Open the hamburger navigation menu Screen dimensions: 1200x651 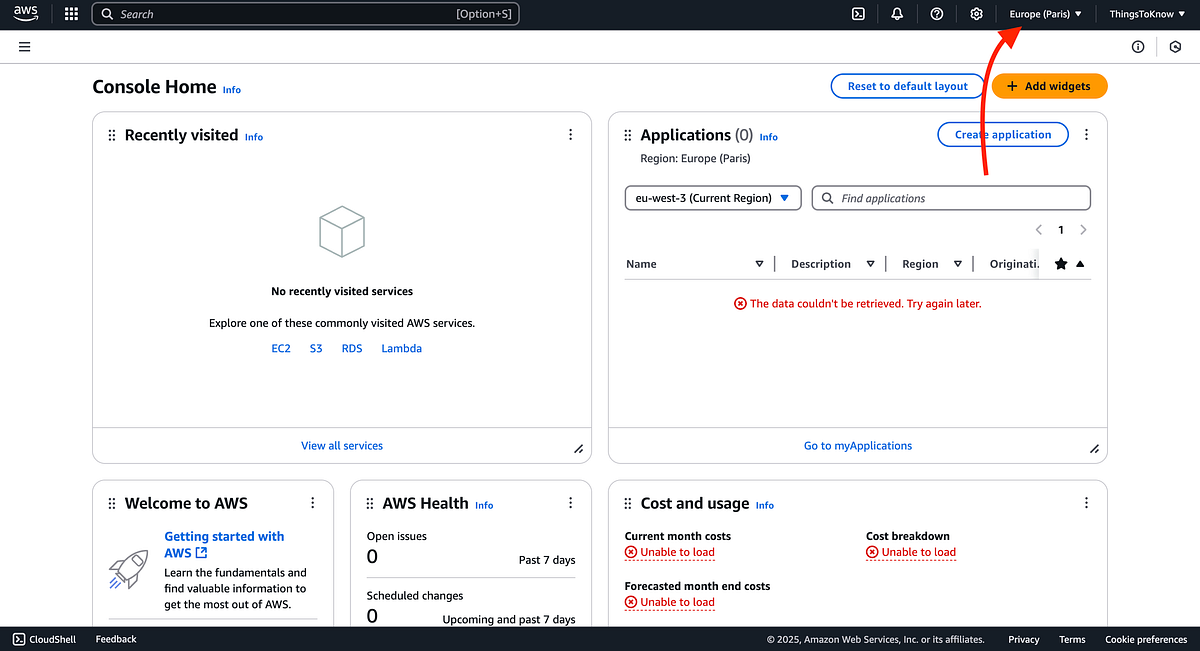(x=24, y=46)
